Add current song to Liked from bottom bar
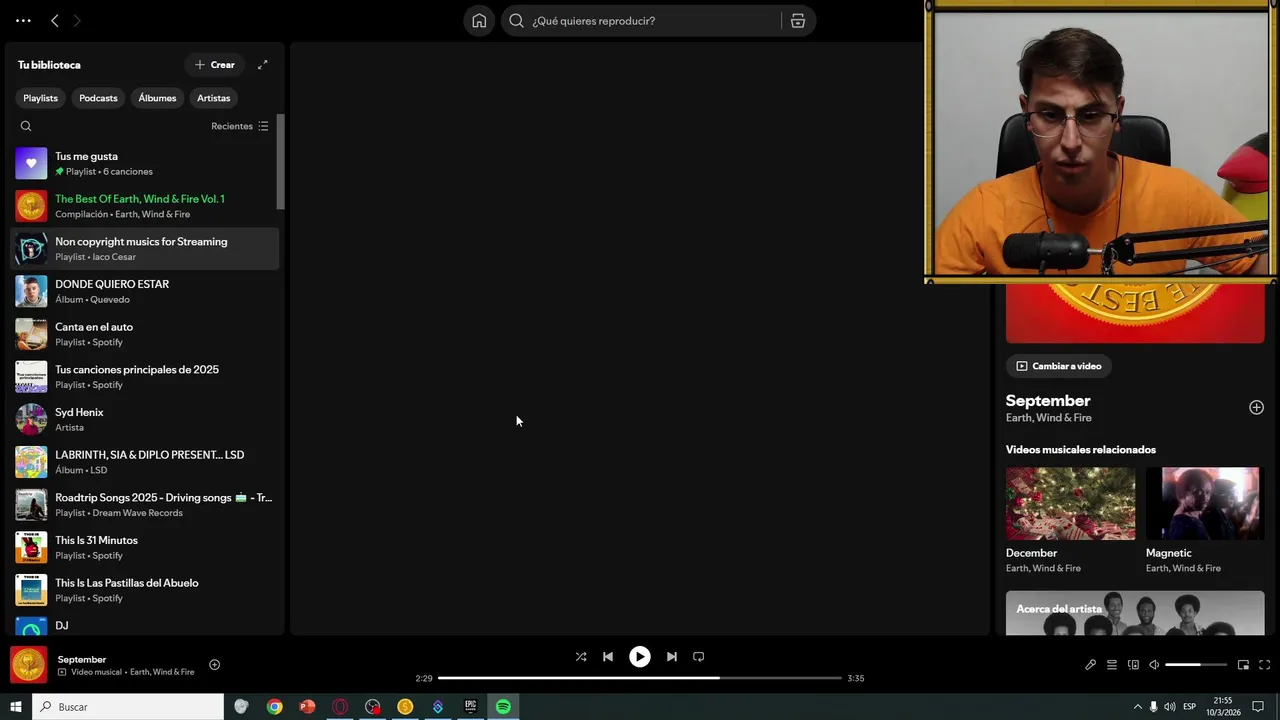 [214, 665]
